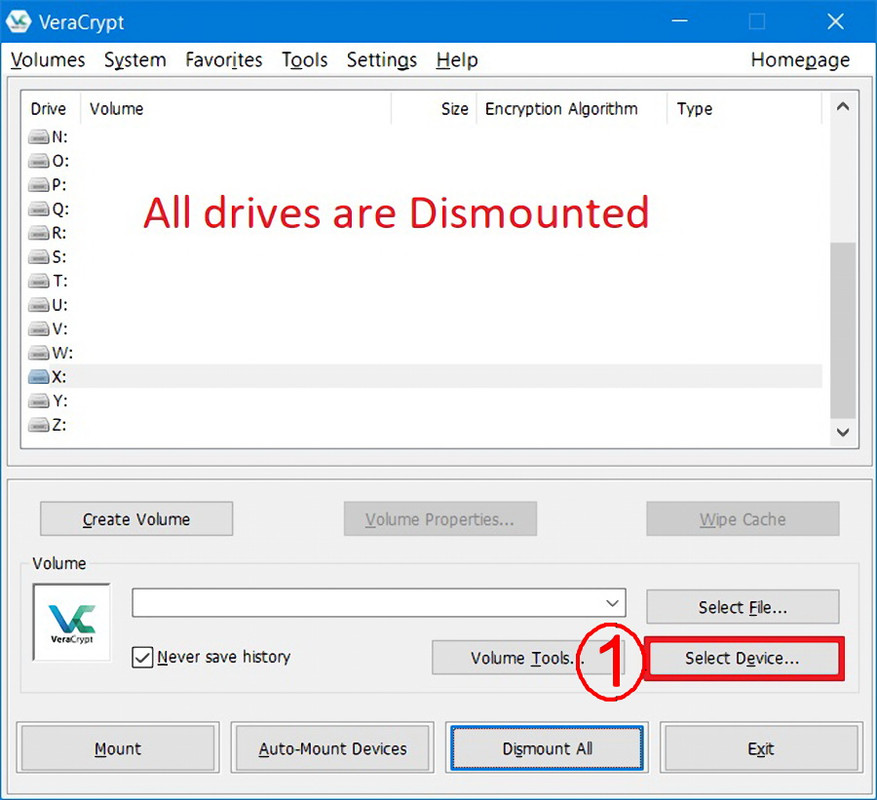Screen dimensions: 877x800
Task: Click the drive list scroll-up arrow
Action: (843, 106)
